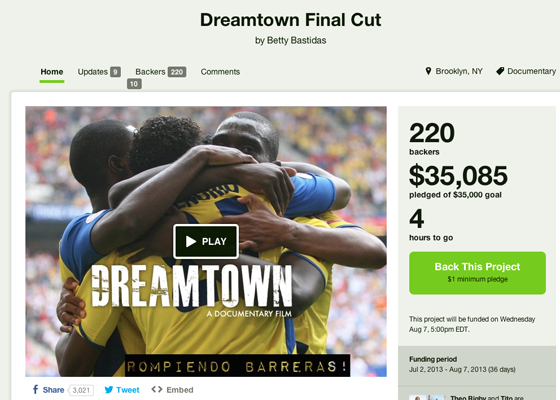The height and width of the screenshot is (400, 560).
Task: Click the Tweet link
Action: click(128, 390)
